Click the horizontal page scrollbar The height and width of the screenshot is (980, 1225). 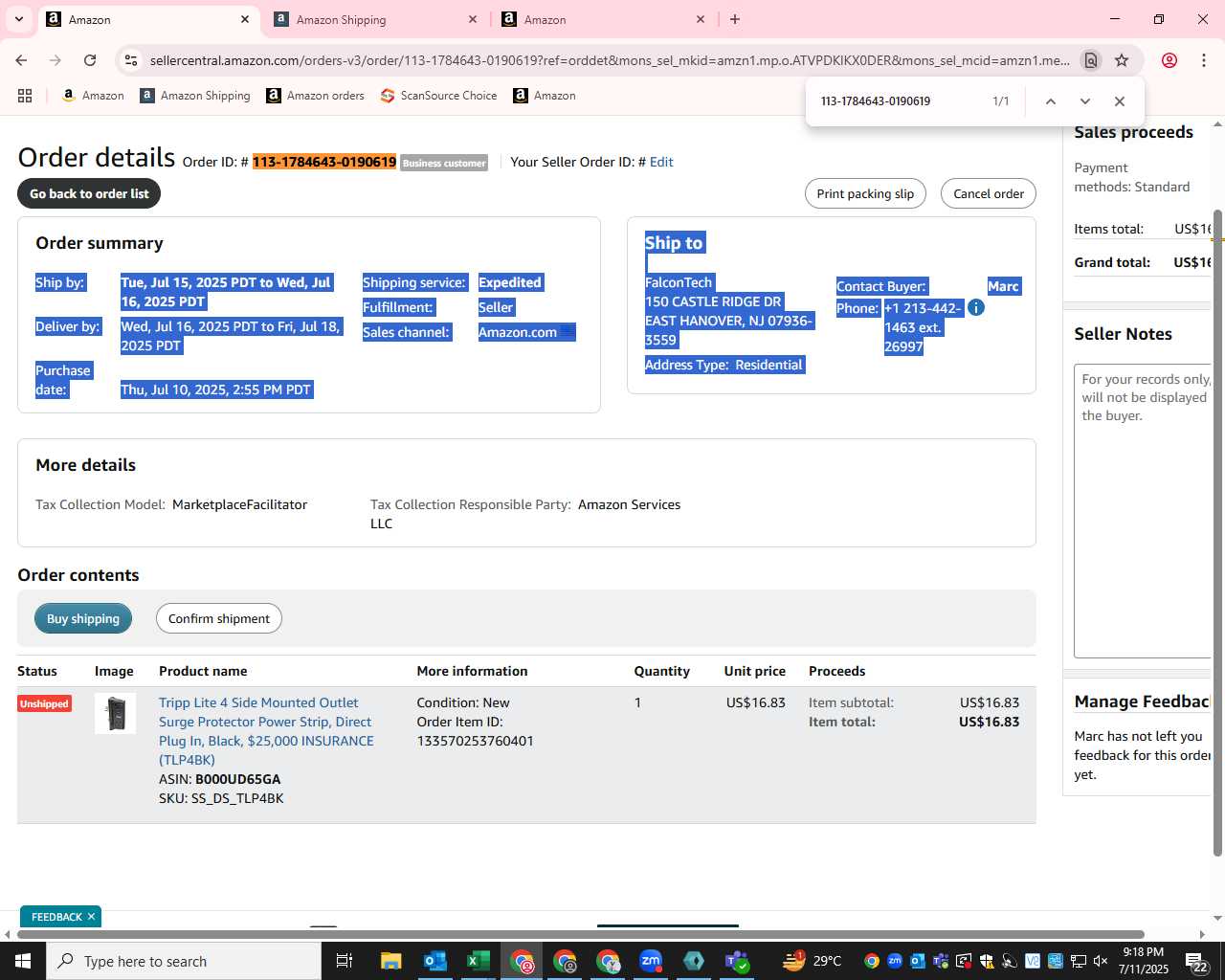(581, 934)
